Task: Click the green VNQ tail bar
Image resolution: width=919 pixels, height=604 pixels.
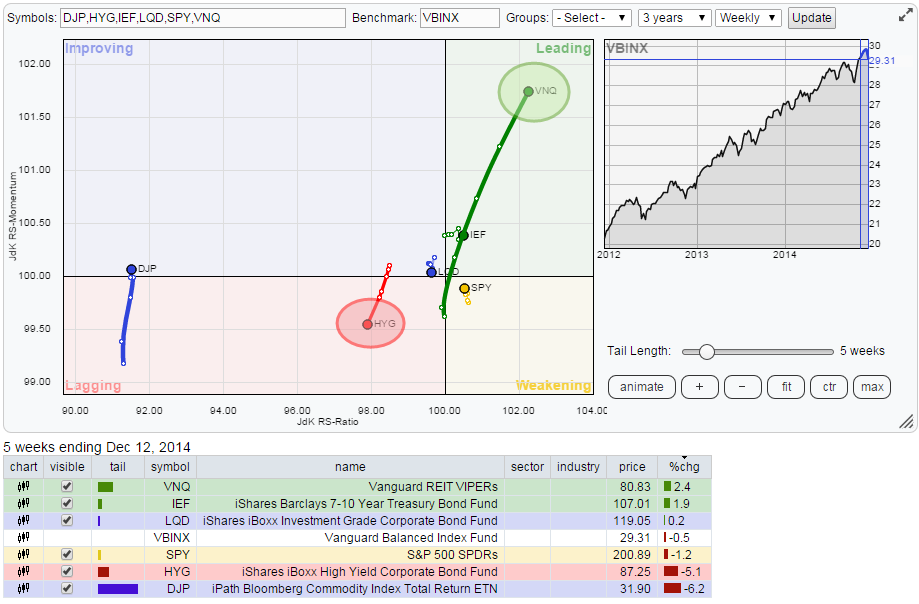Action: point(105,487)
